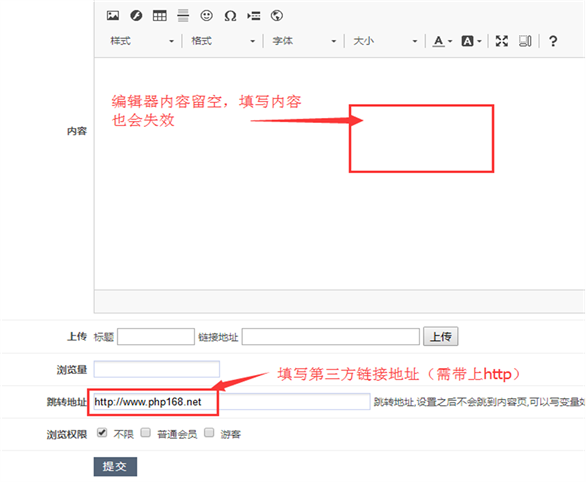
Task: Open the 格式 format dropdown
Action: [223, 41]
